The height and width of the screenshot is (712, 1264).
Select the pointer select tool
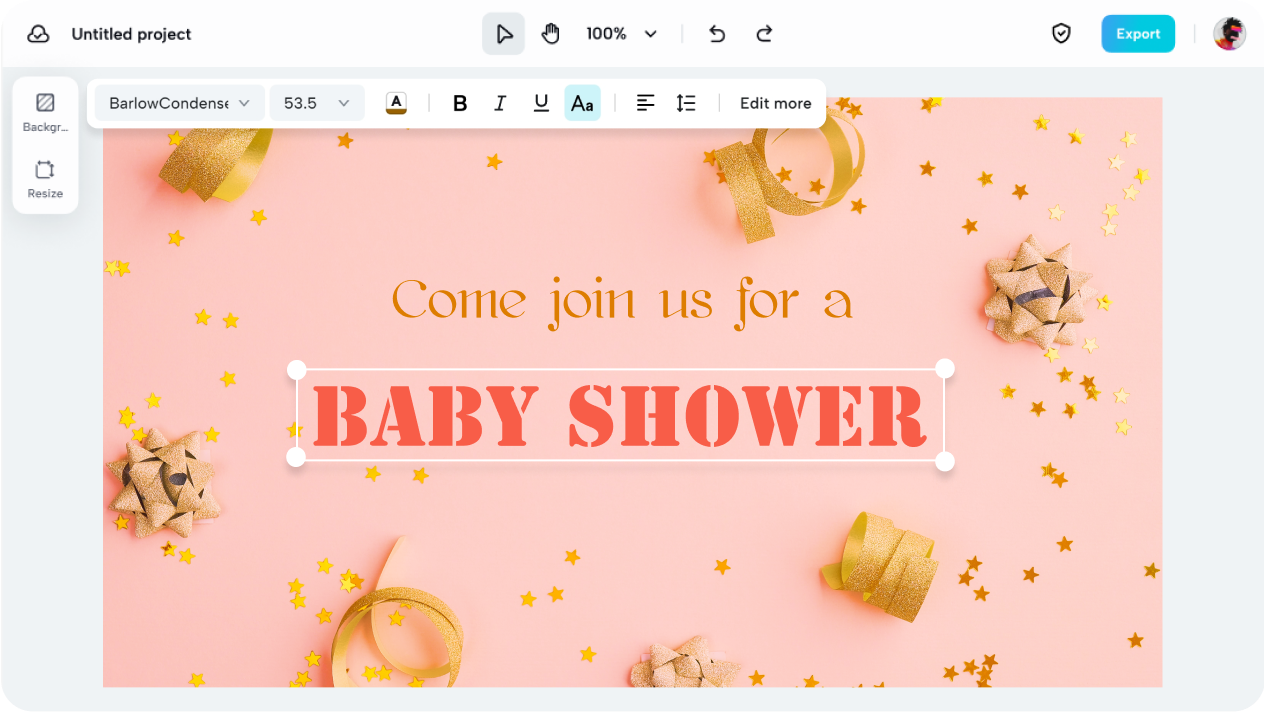coord(503,34)
